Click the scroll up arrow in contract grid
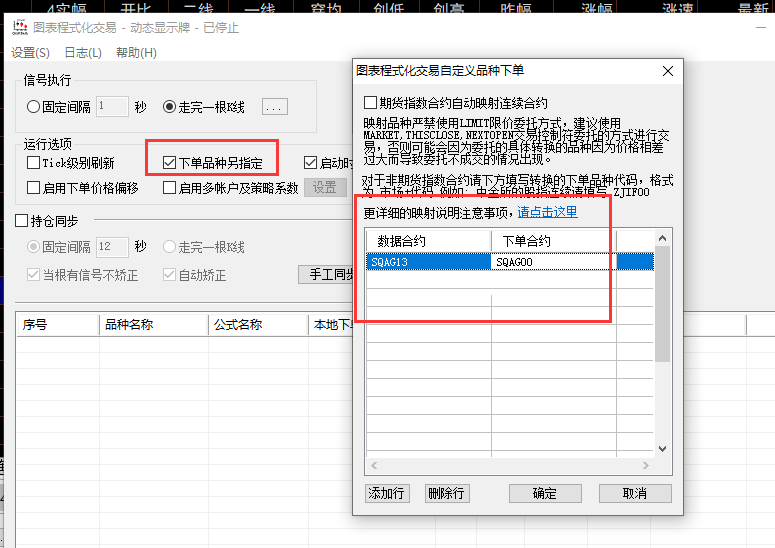Viewport: 775px width, 548px height. tap(663, 239)
